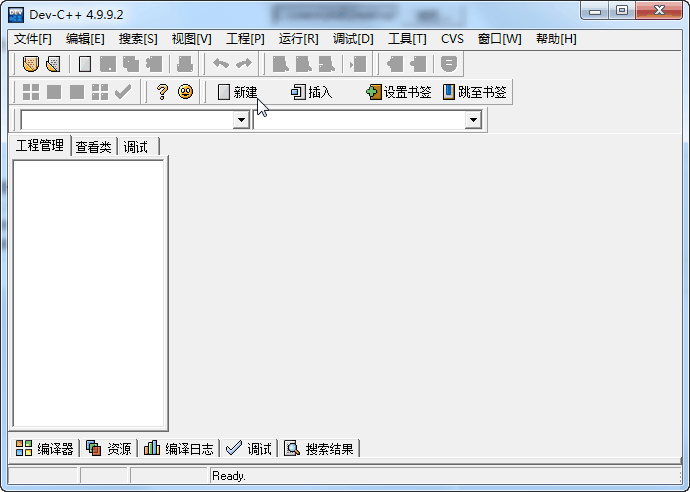Switch to the 调试 tab in left panel
Viewport: 690px width, 492px height.
coord(138,147)
